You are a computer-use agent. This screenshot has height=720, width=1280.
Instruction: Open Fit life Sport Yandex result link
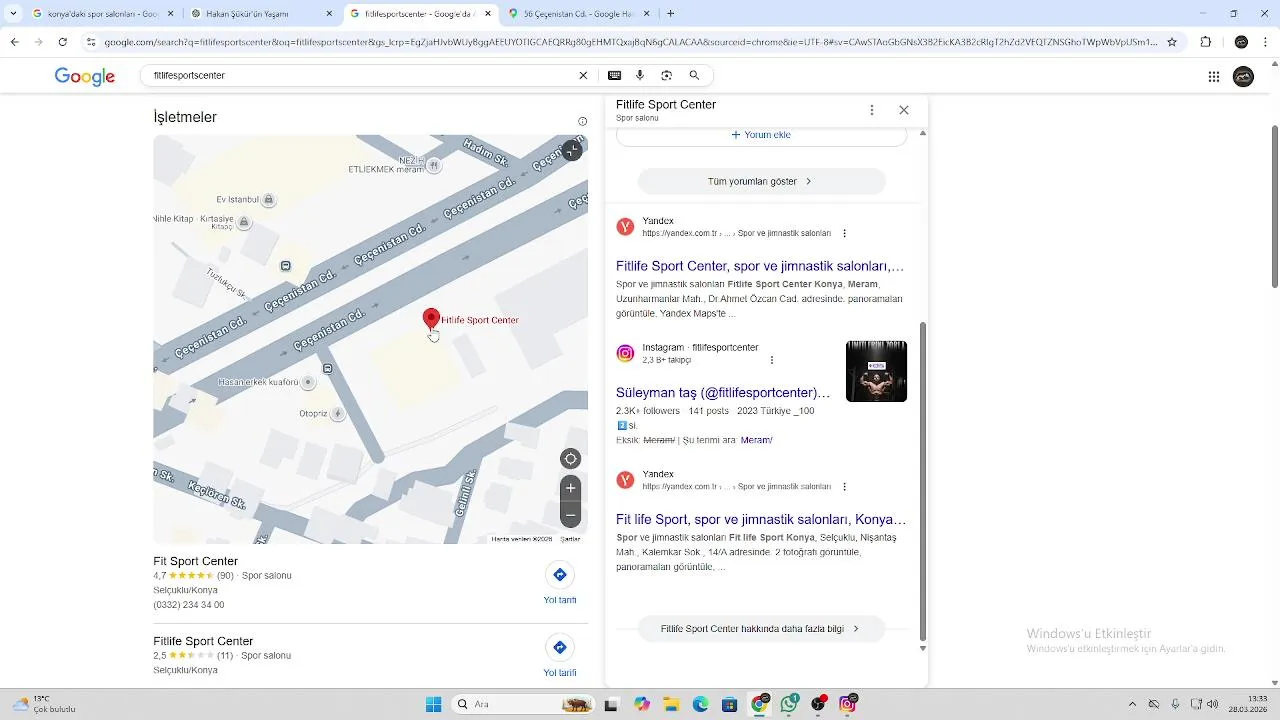(761, 519)
